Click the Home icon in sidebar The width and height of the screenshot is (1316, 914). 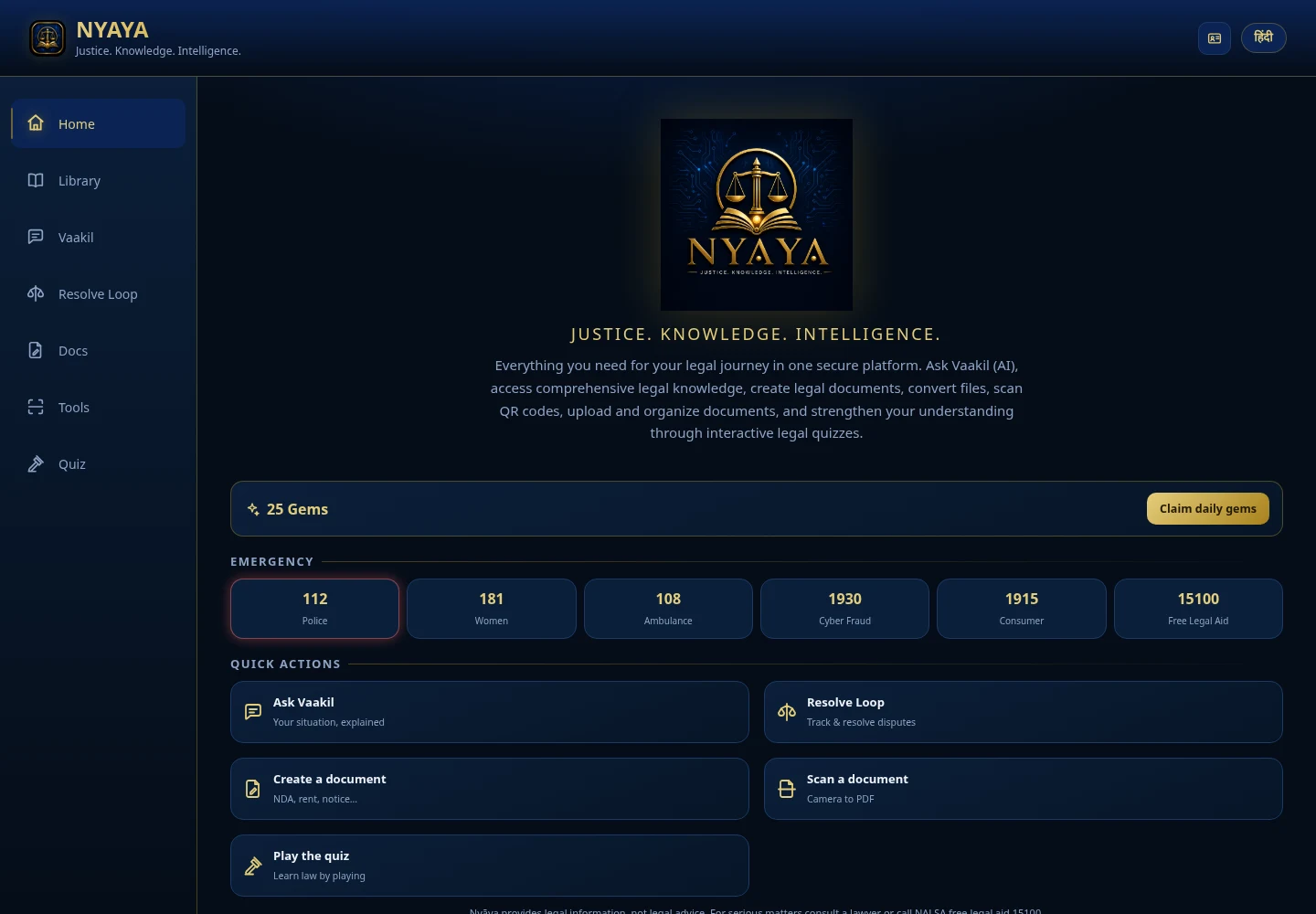coord(36,123)
